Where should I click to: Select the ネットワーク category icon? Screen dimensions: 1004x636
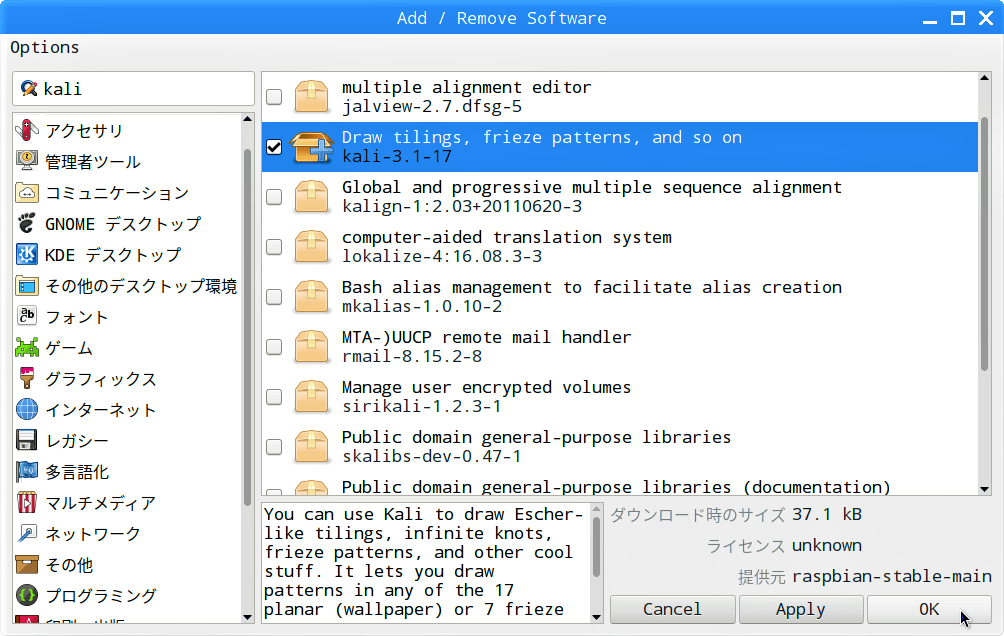point(27,533)
